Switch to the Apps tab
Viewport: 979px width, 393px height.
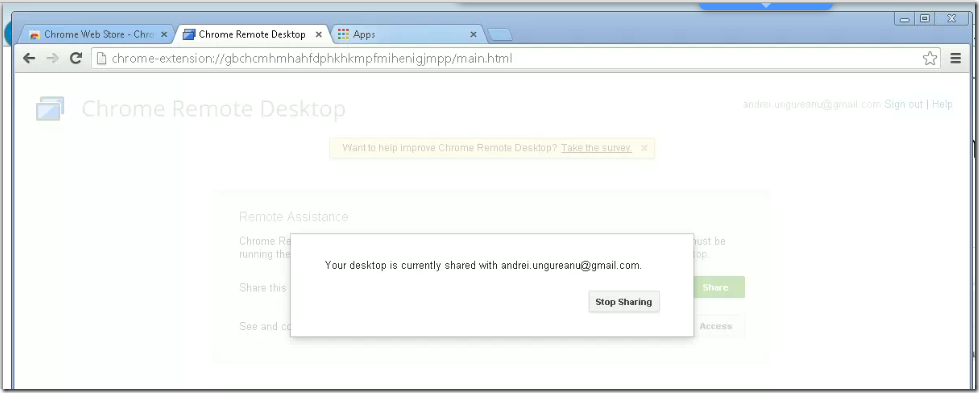click(407, 34)
